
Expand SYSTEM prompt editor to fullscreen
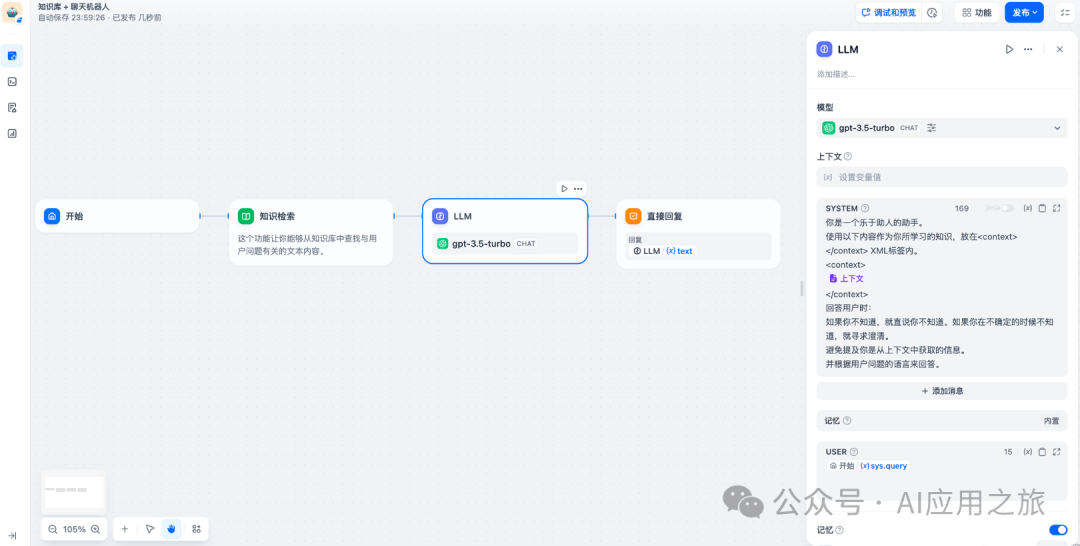pos(1057,209)
